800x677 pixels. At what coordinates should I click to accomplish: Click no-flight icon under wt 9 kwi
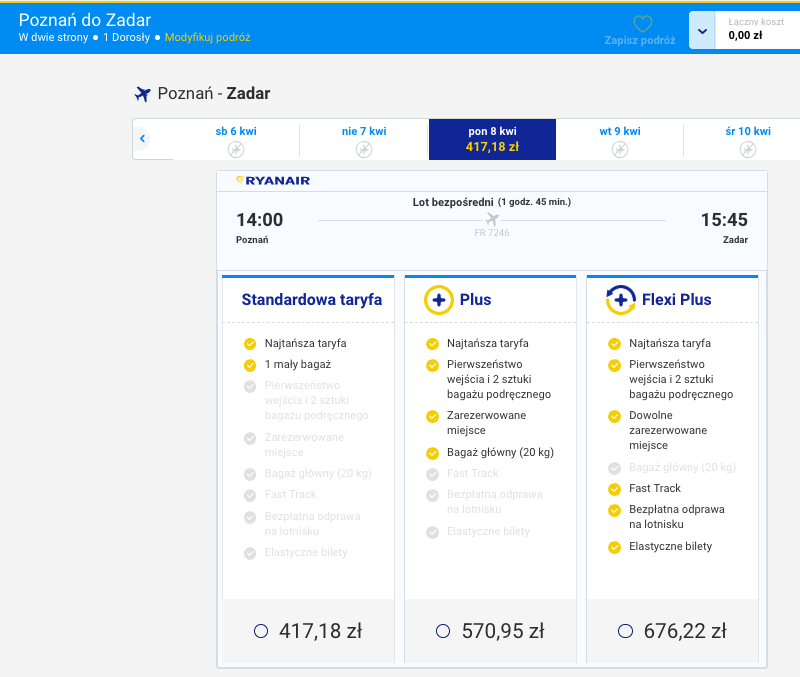620,149
